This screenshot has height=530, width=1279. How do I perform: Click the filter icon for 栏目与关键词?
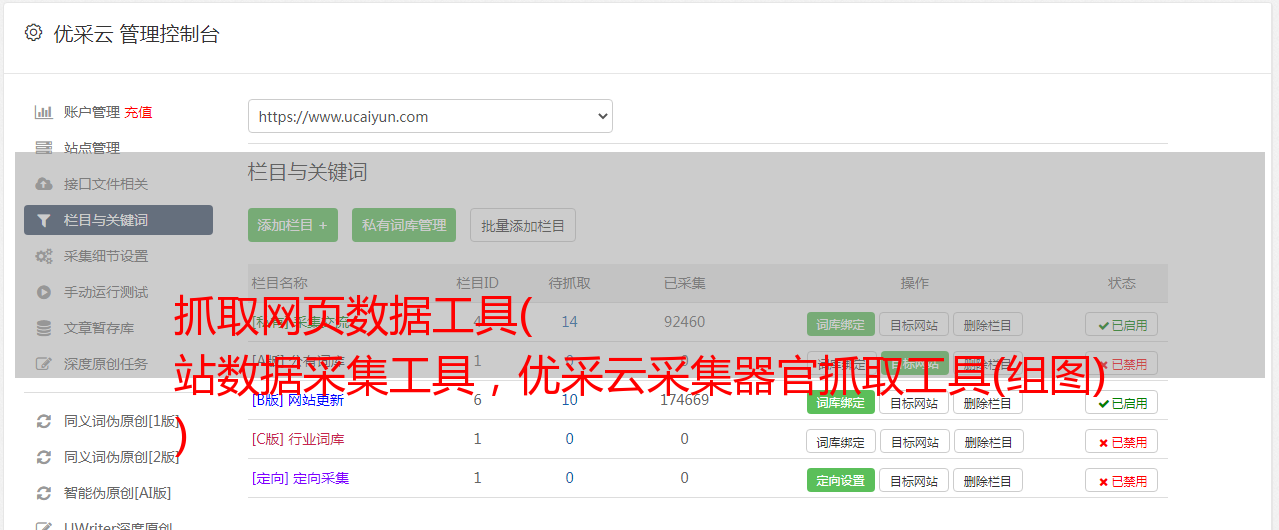click(43, 220)
